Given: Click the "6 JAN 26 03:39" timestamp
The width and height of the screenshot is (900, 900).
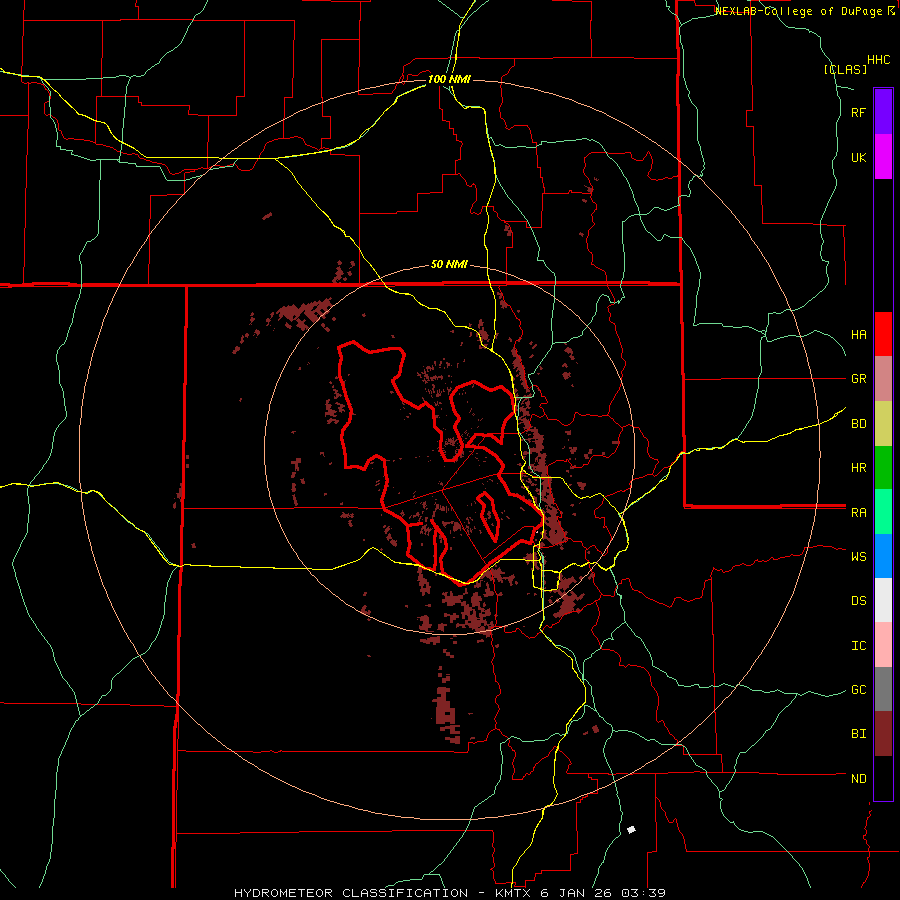Looking at the screenshot, I should point(603,893).
